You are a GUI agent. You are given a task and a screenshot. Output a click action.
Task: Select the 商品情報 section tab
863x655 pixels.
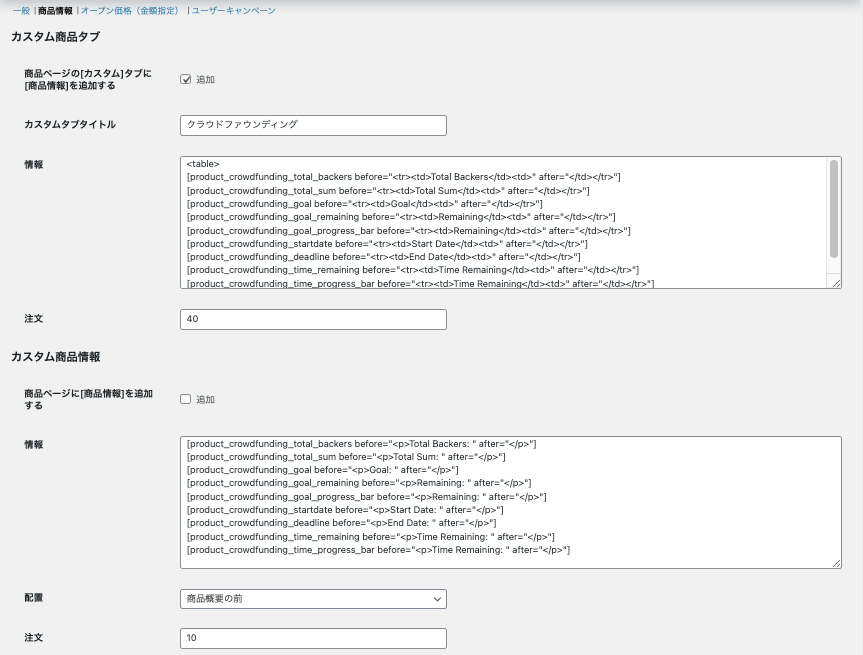tap(55, 11)
